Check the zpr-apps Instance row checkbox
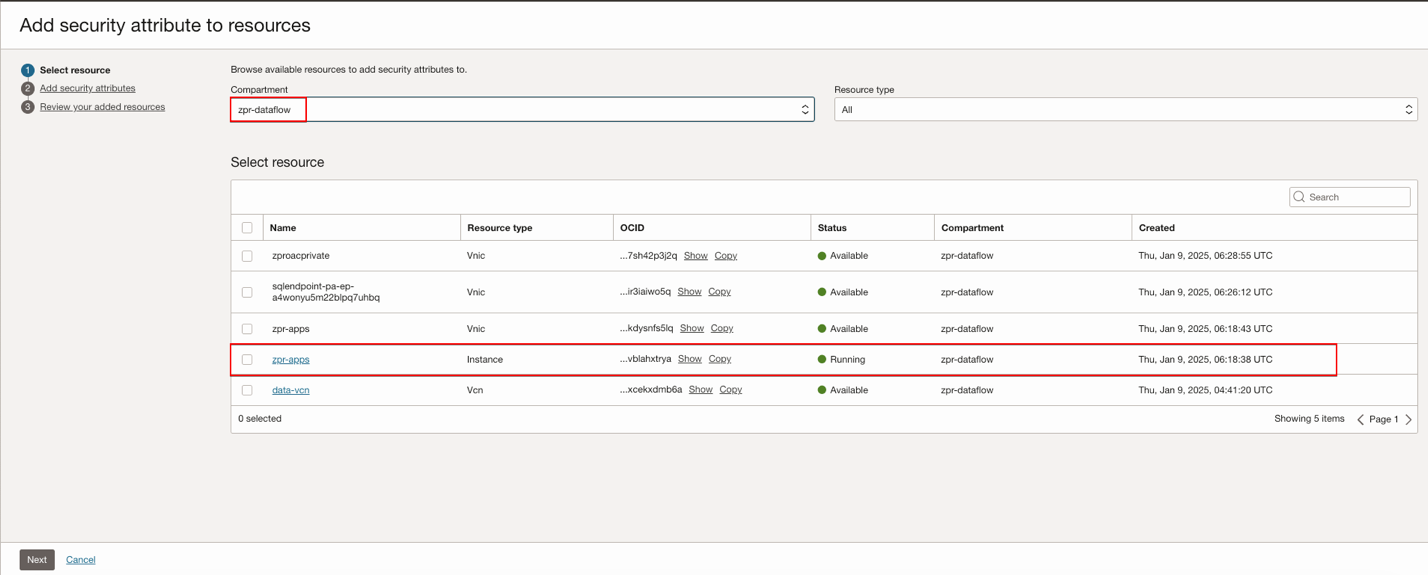The width and height of the screenshot is (1428, 575). [247, 359]
